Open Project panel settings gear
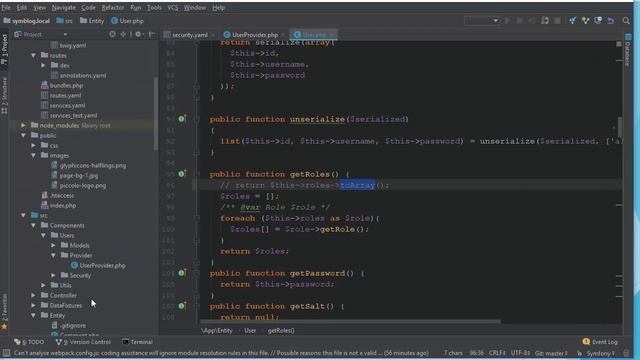Image resolution: width=640 pixels, height=360 pixels. pos(138,34)
